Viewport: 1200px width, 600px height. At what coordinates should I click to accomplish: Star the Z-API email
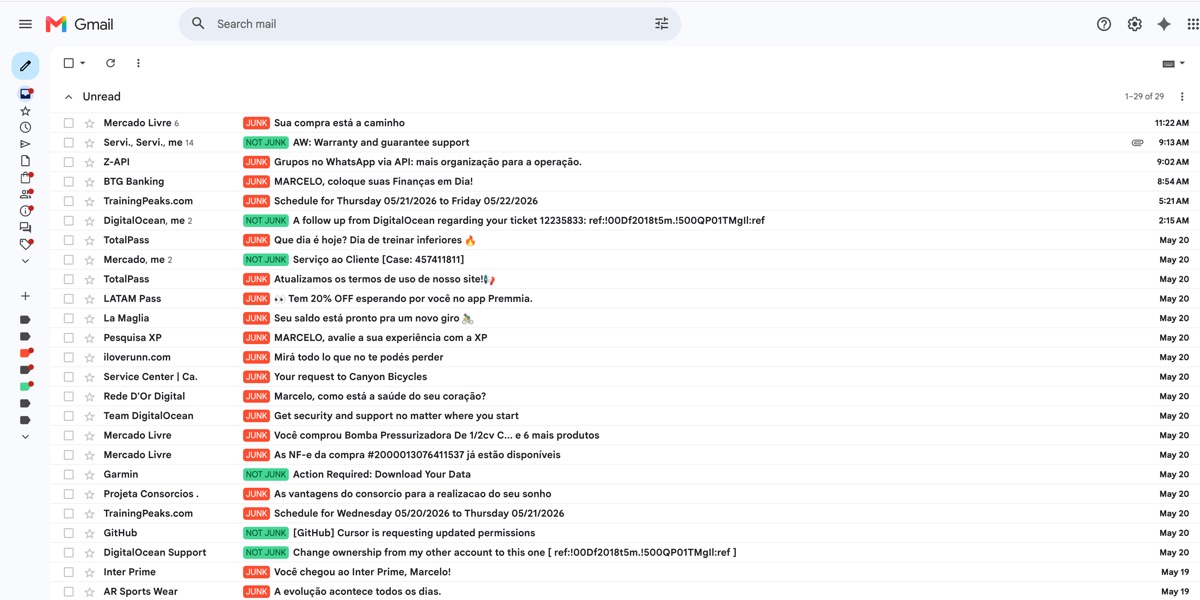click(89, 162)
